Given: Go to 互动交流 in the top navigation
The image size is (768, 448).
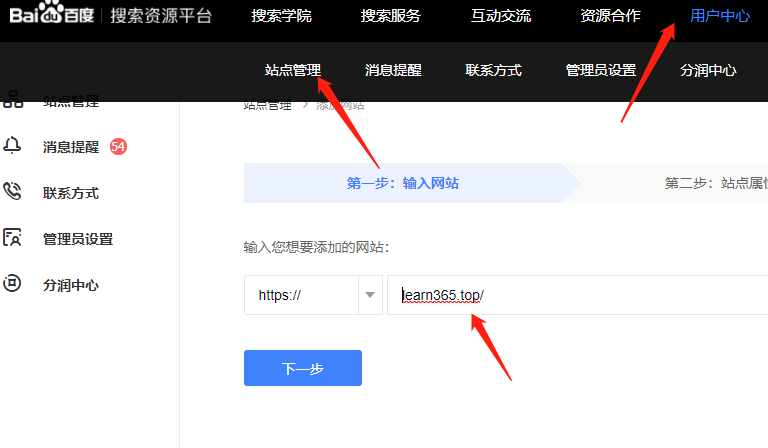Looking at the screenshot, I should click(501, 16).
